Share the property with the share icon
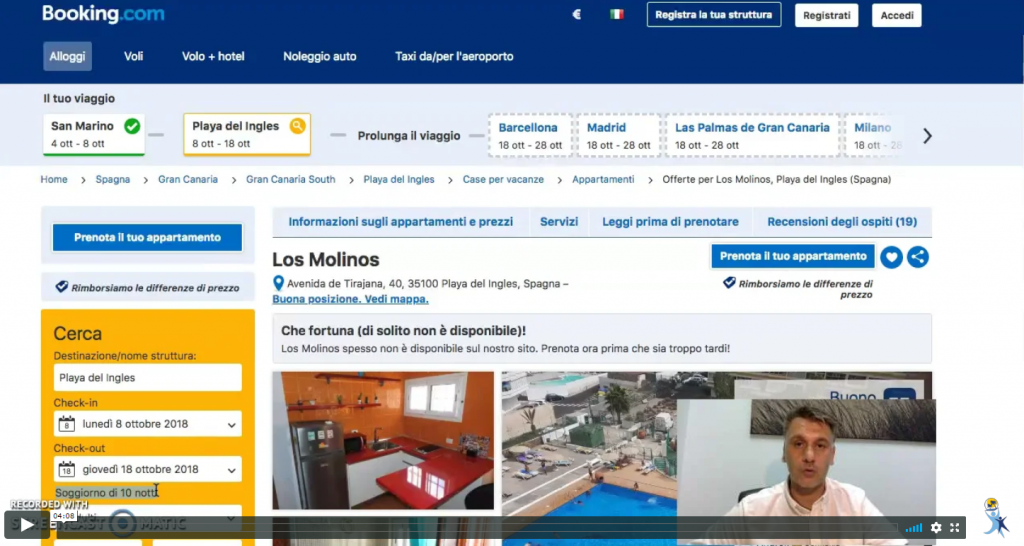 click(918, 257)
